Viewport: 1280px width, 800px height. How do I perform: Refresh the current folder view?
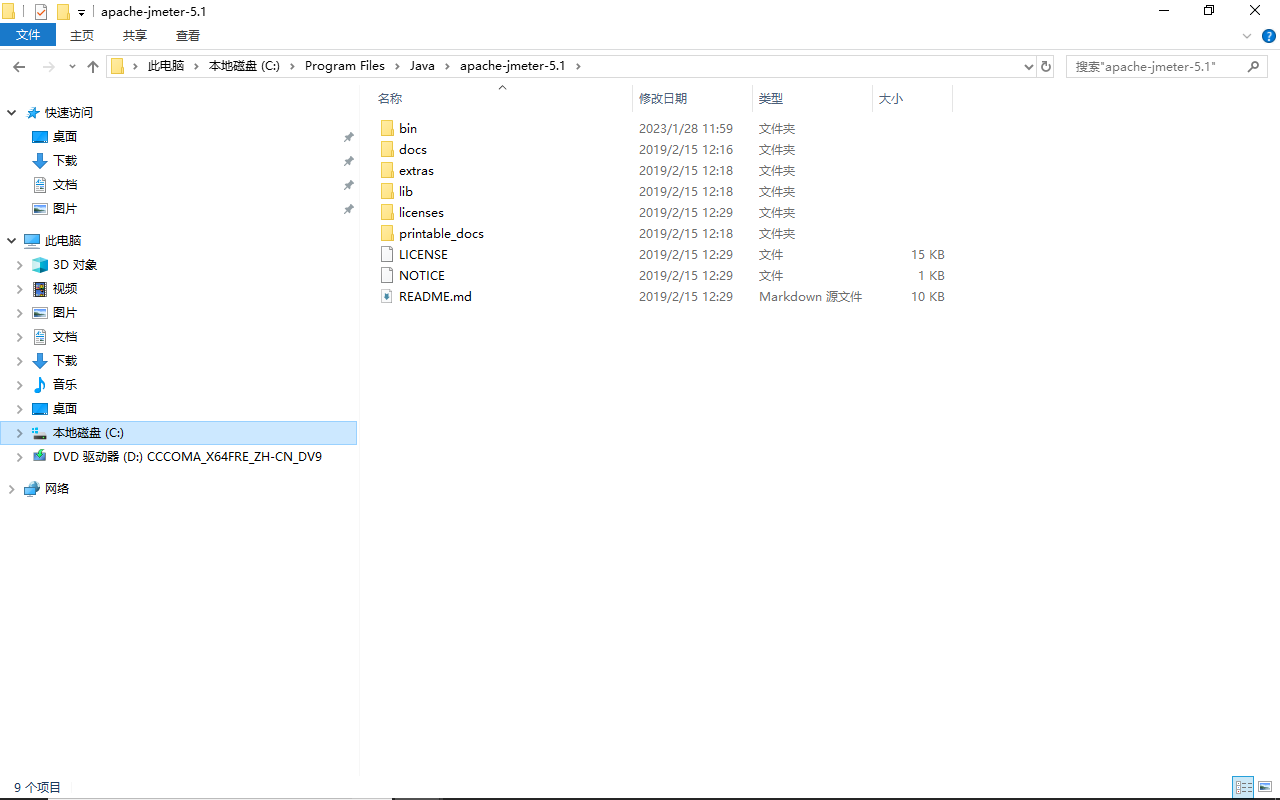pyautogui.click(x=1046, y=66)
